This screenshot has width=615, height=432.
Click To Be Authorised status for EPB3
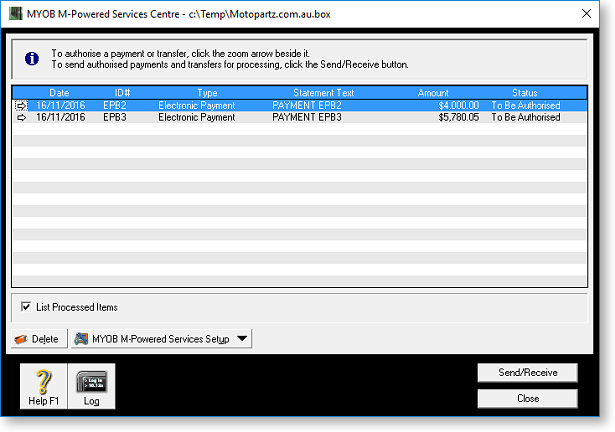click(526, 117)
